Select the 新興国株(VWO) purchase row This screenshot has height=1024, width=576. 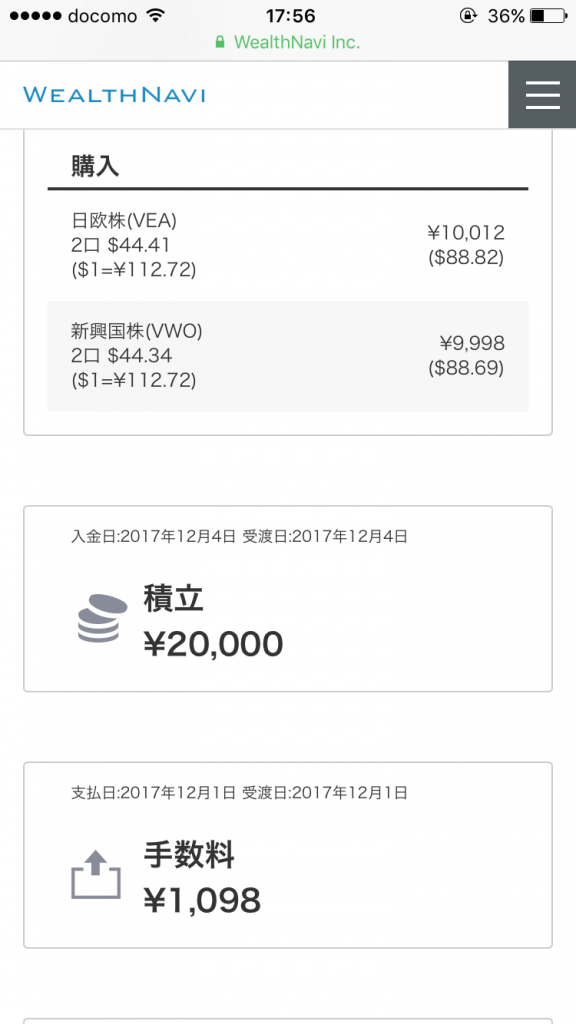point(288,356)
